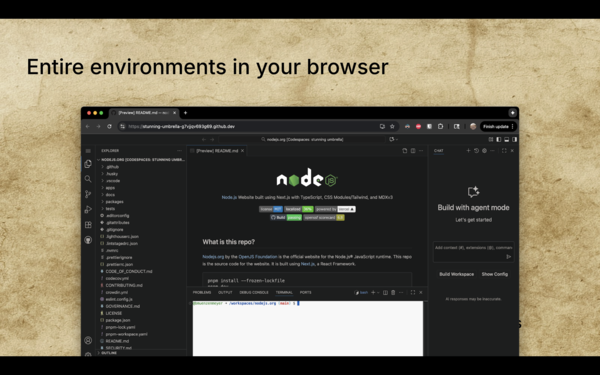600x375 pixels.
Task: Click the Finish update button
Action: tap(498, 126)
